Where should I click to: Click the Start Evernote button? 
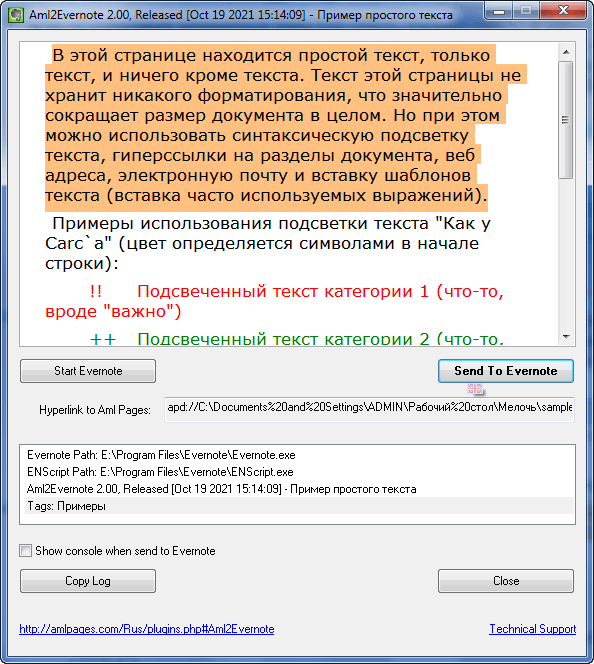pos(88,371)
